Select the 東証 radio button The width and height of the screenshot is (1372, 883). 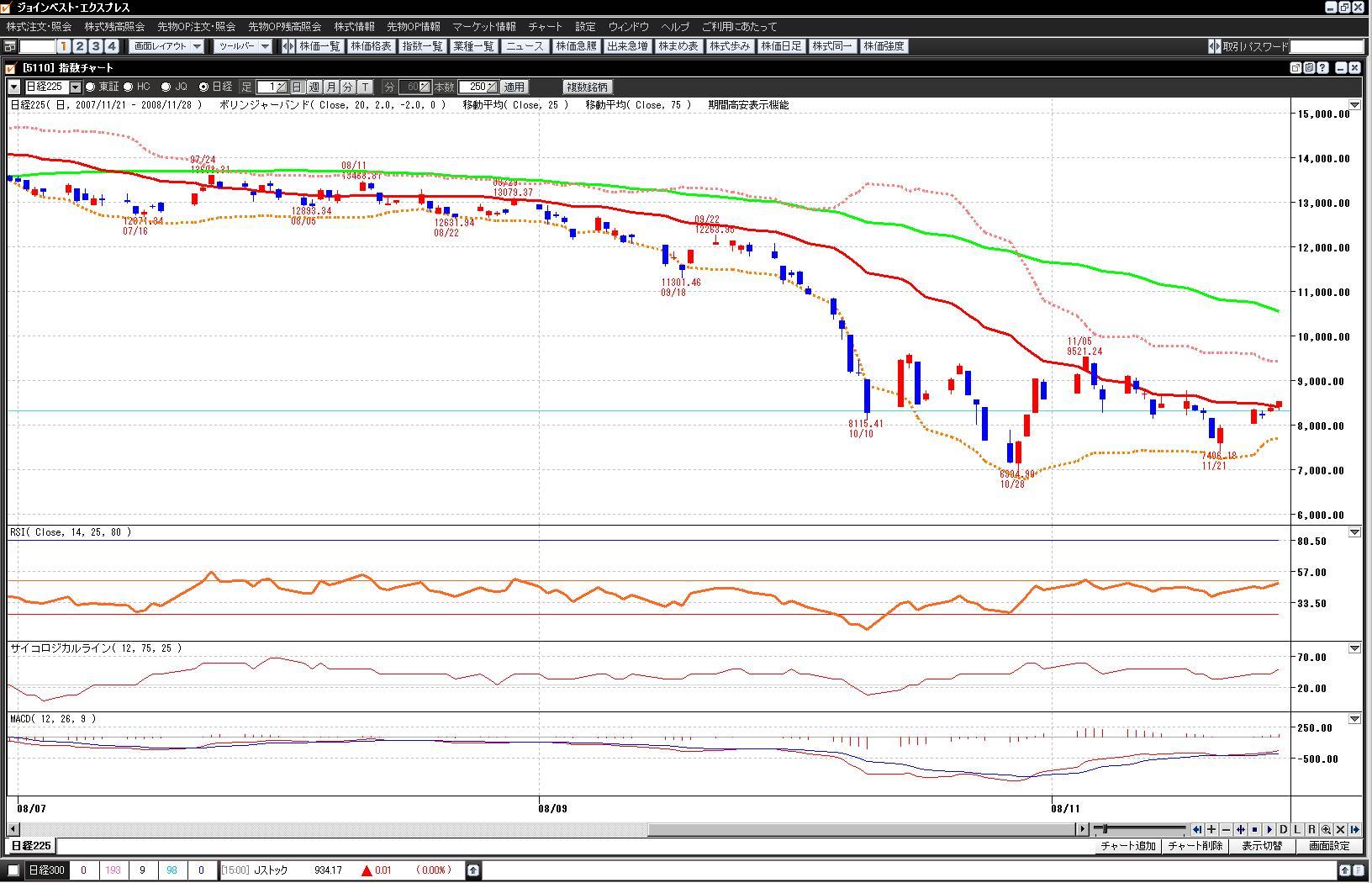[91, 87]
